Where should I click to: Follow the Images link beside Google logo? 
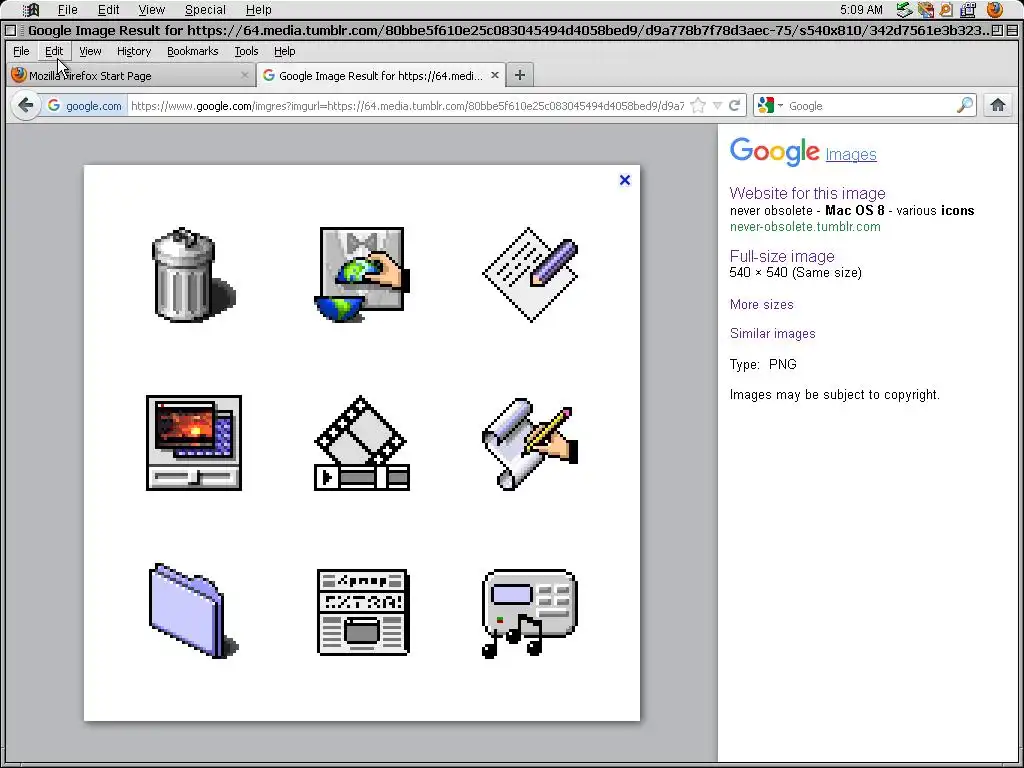point(851,155)
